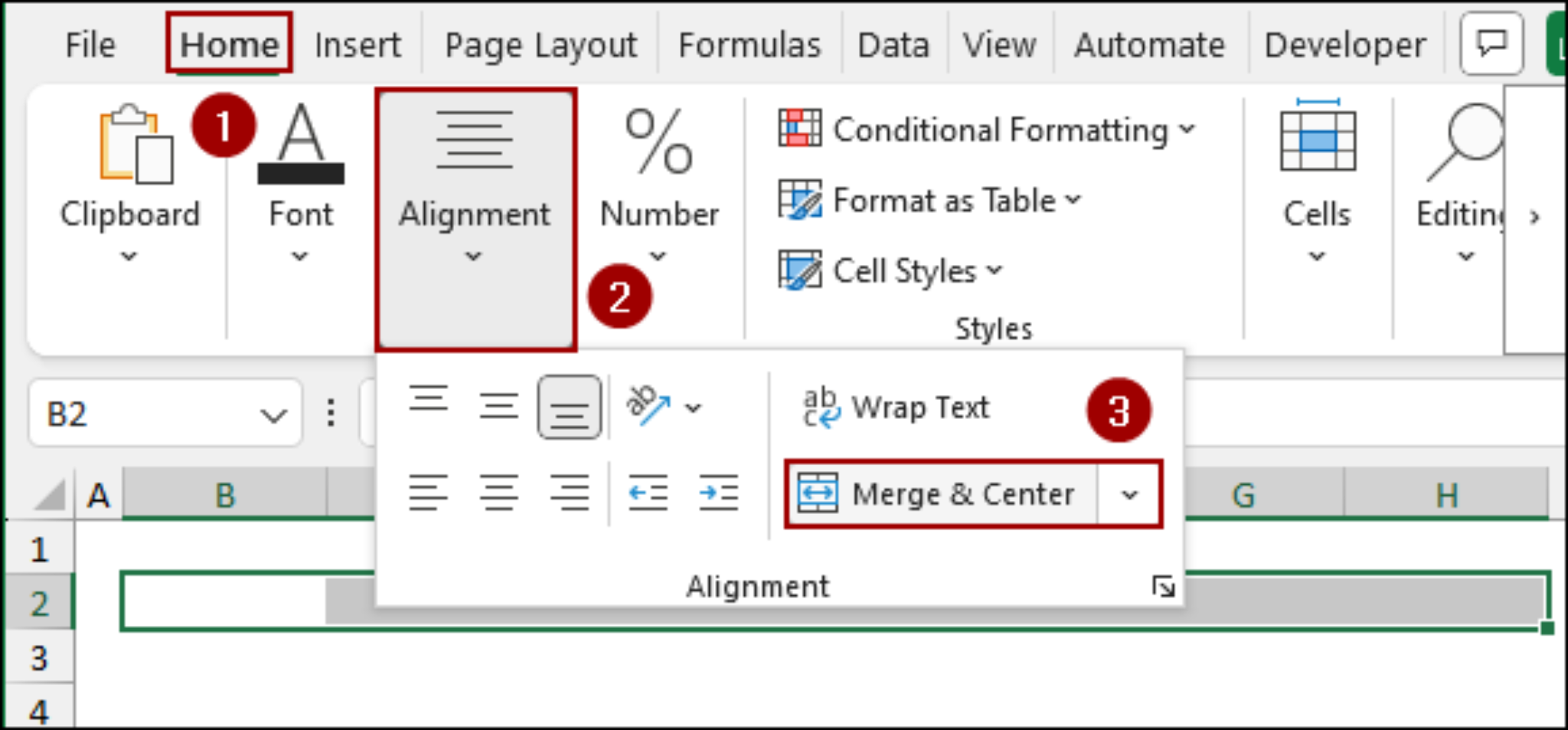Click the Orientation icon
The image size is (1568, 730).
click(648, 405)
